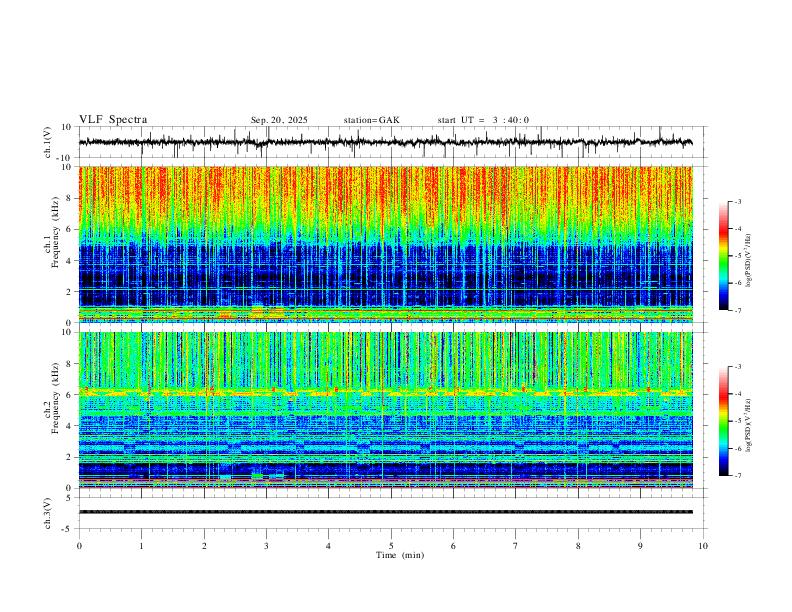This screenshot has height=612, width=792.
Task: Click the ch.1 'Frequency (kHz)' axis label
Action: (55, 232)
